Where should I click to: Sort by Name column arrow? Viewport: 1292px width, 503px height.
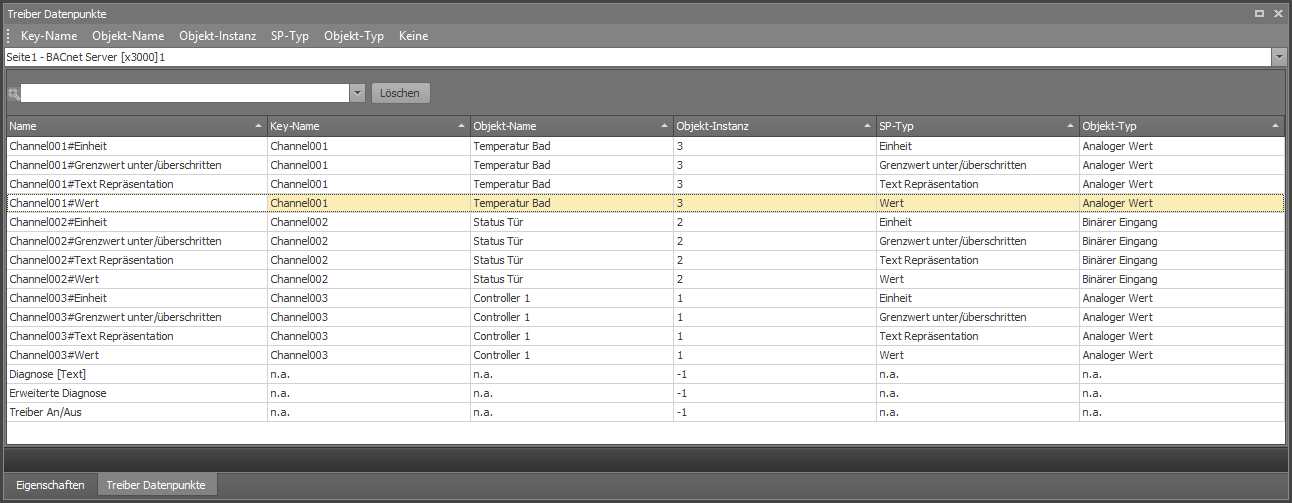click(x=260, y=126)
